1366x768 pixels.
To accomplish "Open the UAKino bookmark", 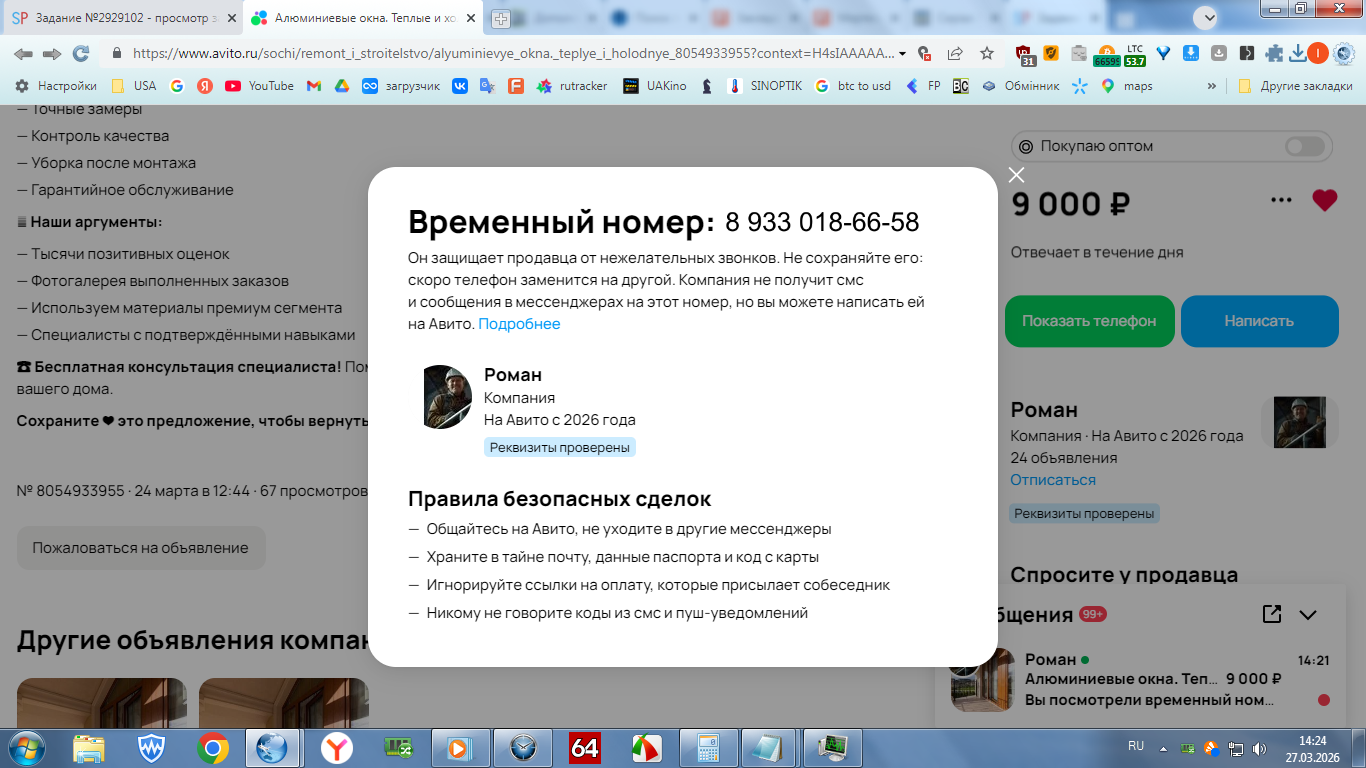I will pyautogui.click(x=655, y=86).
